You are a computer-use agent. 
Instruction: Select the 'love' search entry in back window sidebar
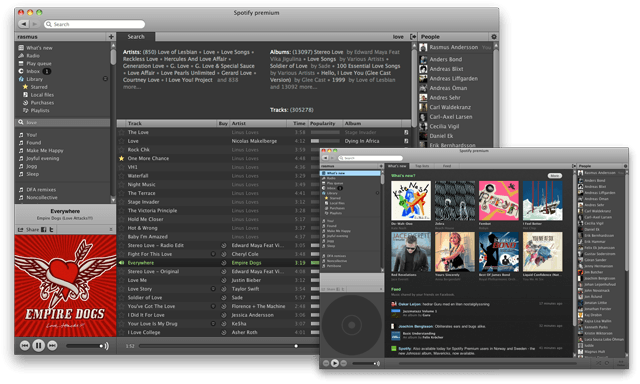click(63, 122)
